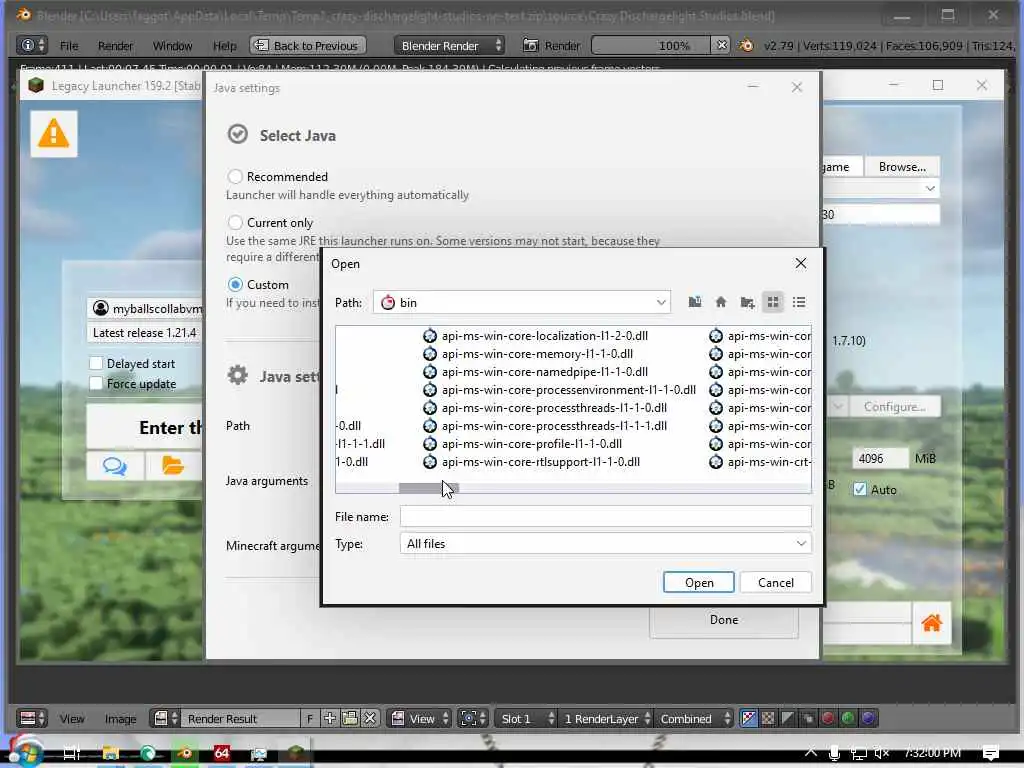Viewport: 1024px width, 768px height.
Task: Click the yellow warning triangle in Legacy Launcher
Action: click(x=54, y=134)
